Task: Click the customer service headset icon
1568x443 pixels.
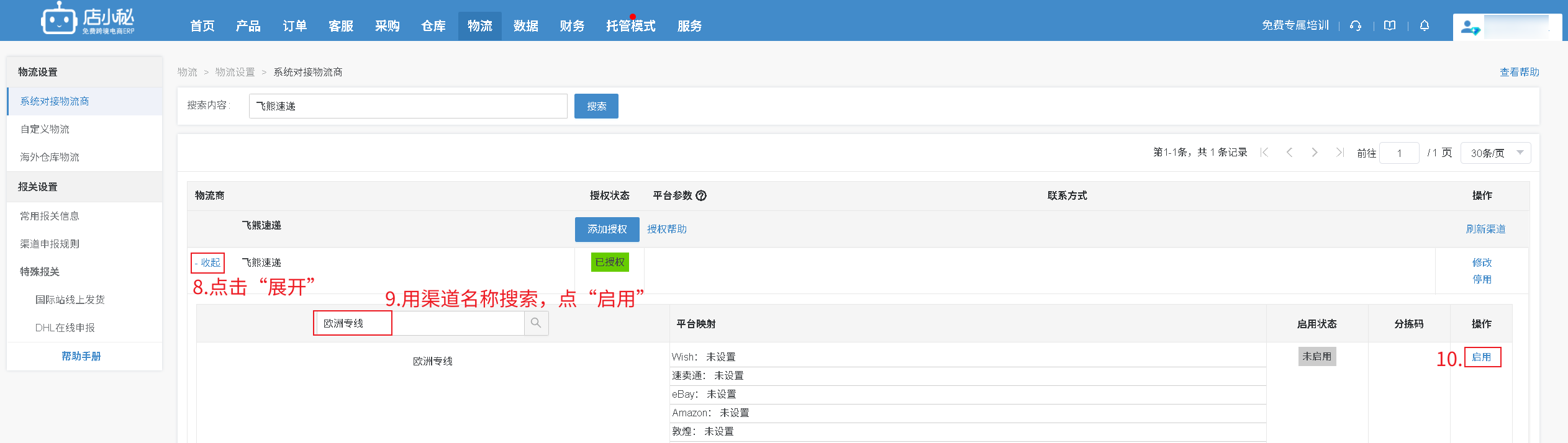Action: pos(1356,25)
